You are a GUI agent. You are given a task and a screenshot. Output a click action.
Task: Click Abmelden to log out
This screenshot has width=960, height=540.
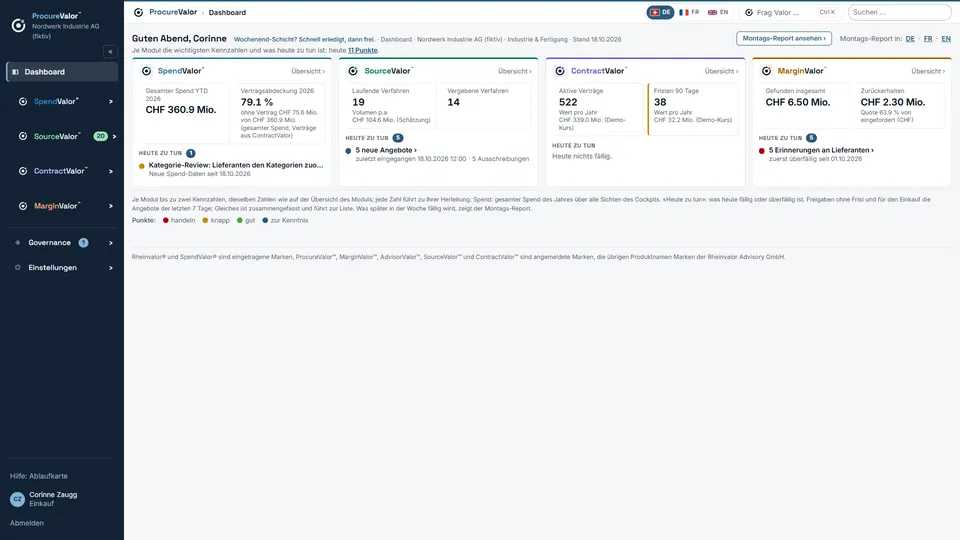coord(26,523)
